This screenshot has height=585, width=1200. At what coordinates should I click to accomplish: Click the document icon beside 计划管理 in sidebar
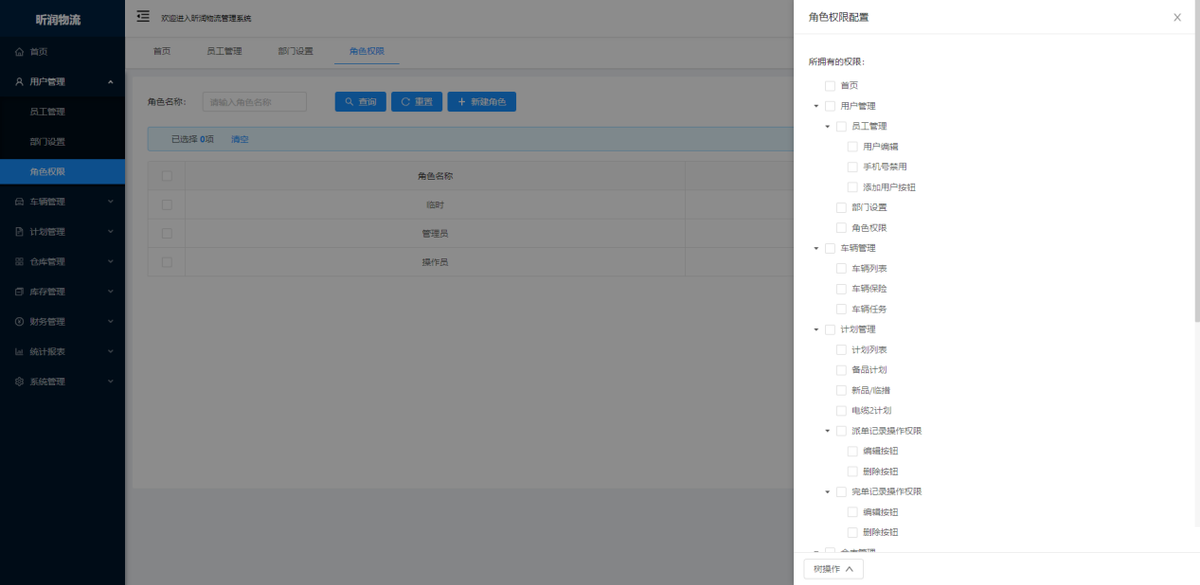click(x=19, y=232)
